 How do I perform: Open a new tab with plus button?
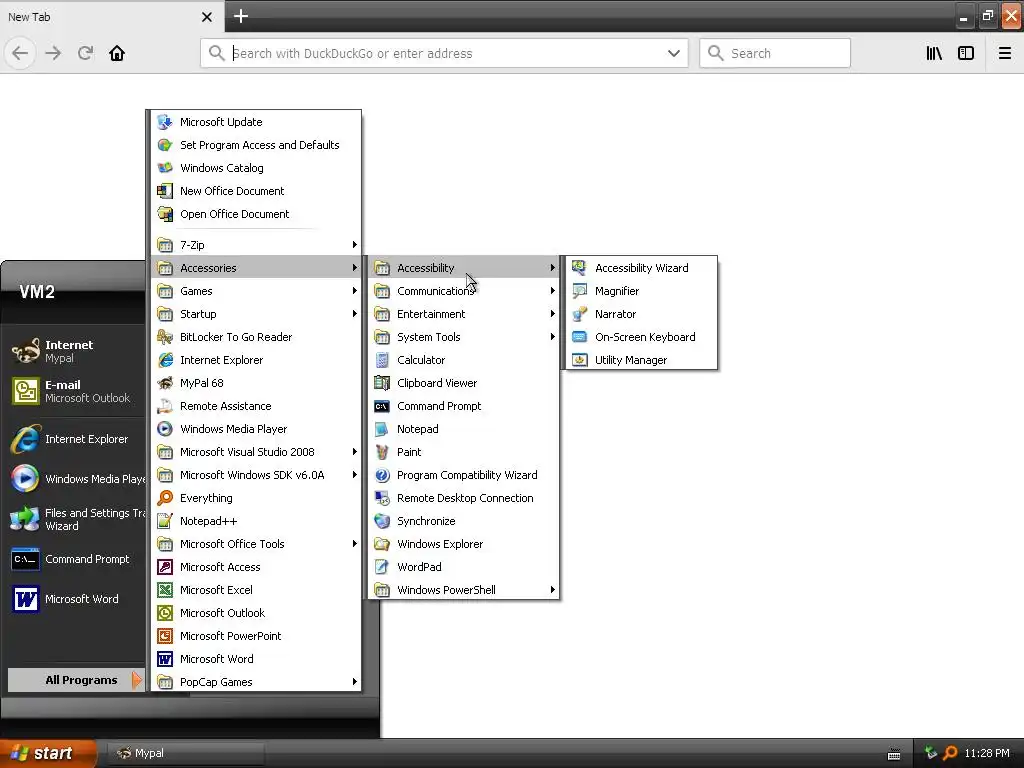point(241,16)
